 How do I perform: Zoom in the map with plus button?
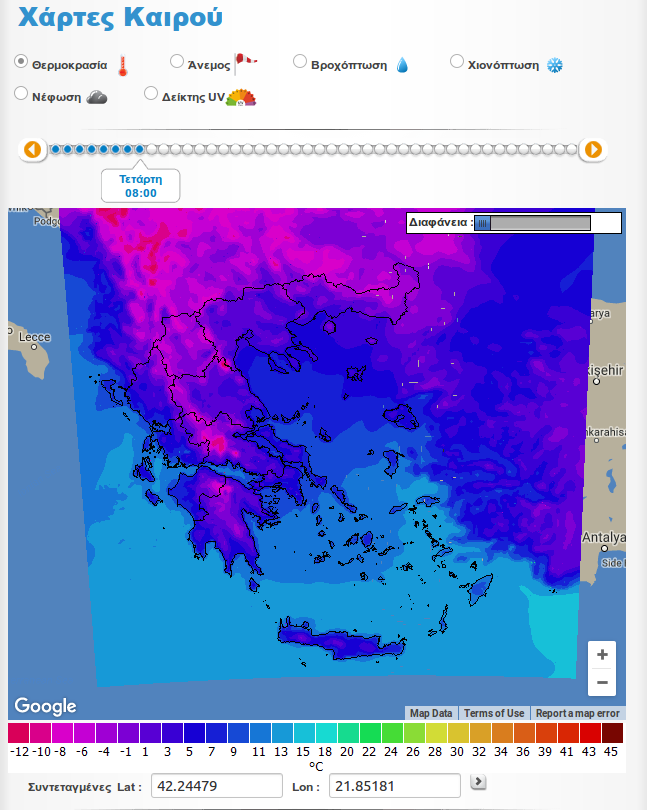(602, 655)
